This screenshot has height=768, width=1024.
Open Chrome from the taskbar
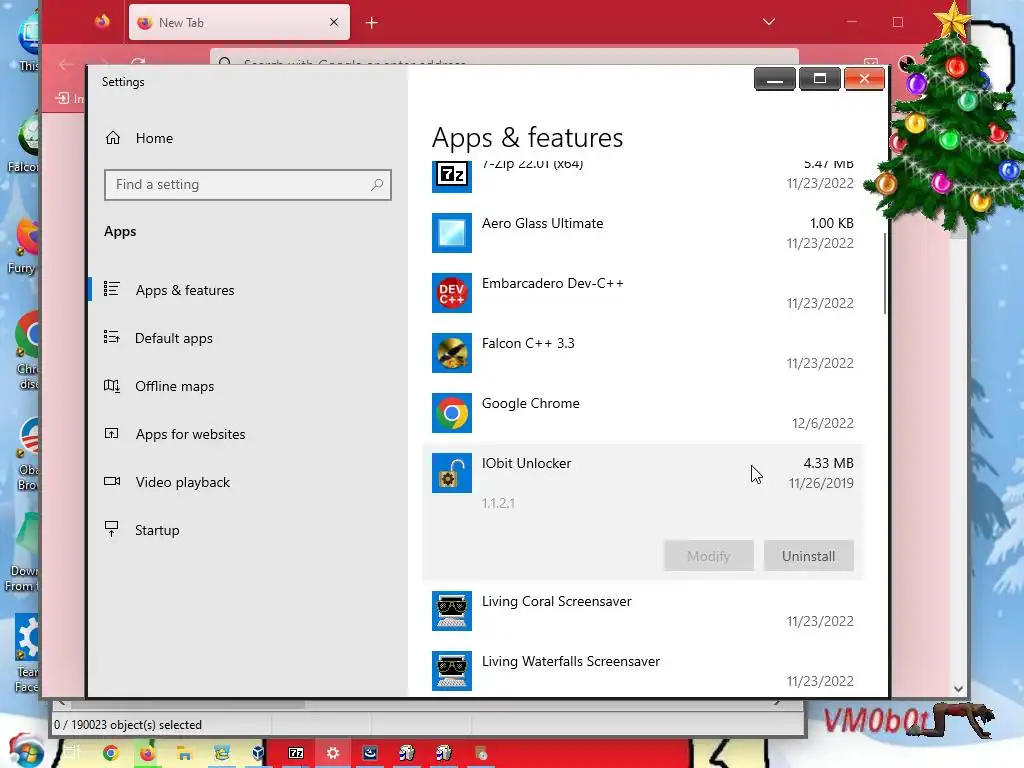click(111, 754)
